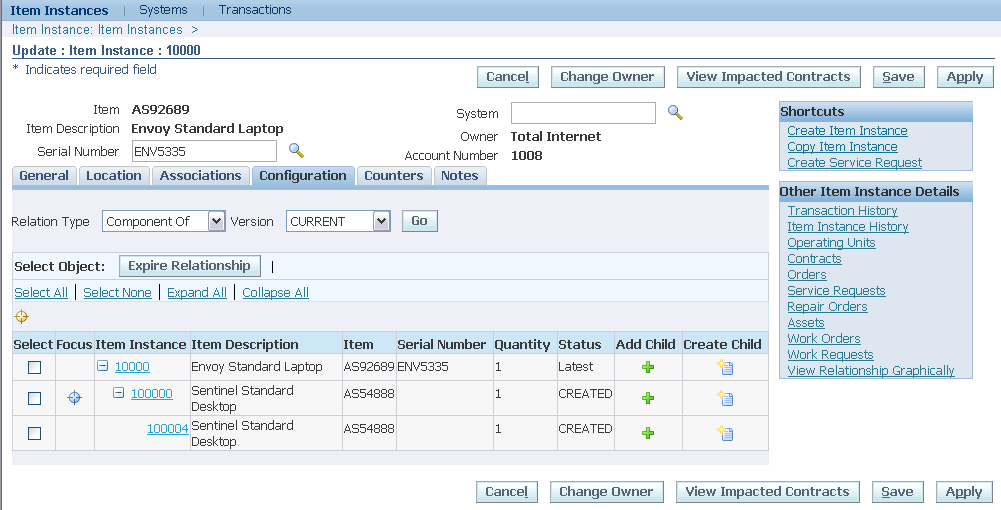This screenshot has width=1001, height=510.
Task: Click the bottom Save button
Action: [898, 491]
